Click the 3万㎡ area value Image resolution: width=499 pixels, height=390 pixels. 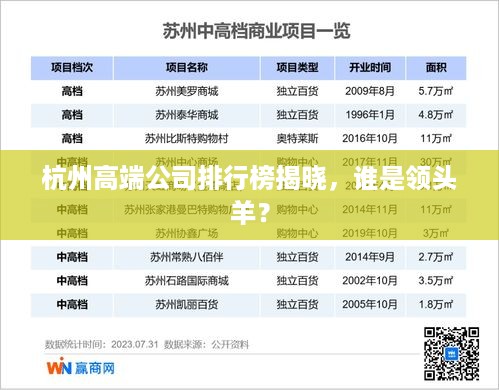[436, 233]
